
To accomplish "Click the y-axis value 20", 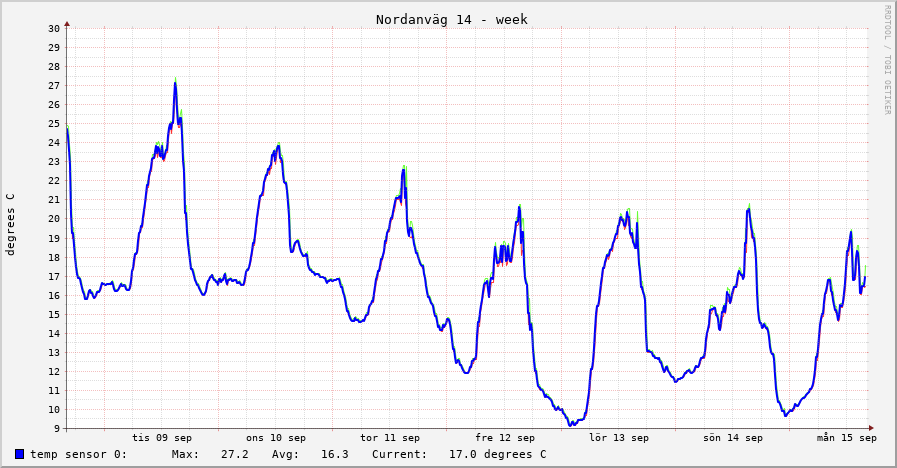I will pos(54,219).
